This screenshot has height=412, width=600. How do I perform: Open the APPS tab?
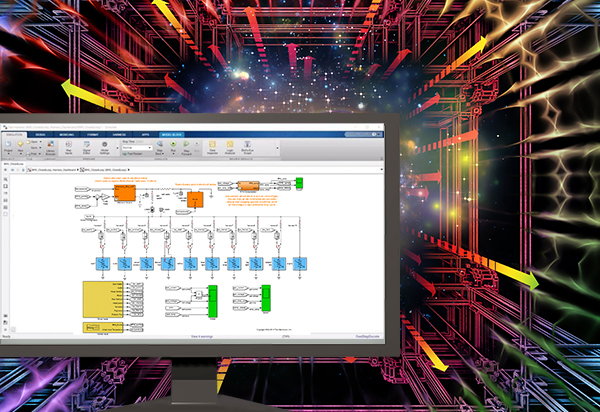[146, 132]
